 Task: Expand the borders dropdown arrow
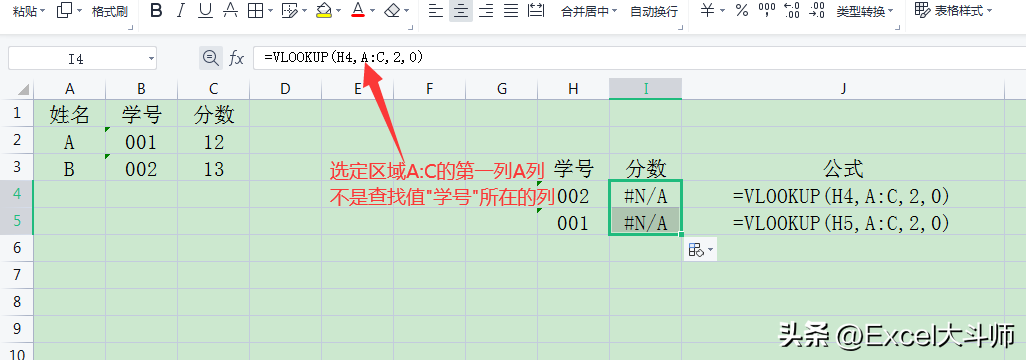270,11
